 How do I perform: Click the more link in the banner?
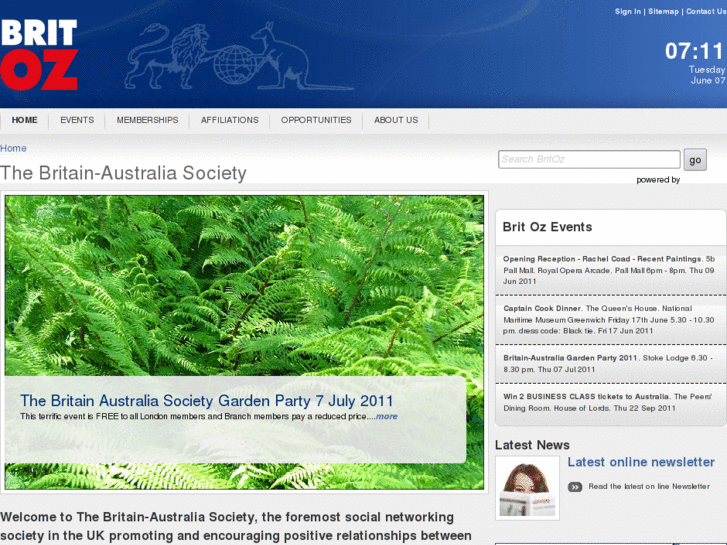386,417
